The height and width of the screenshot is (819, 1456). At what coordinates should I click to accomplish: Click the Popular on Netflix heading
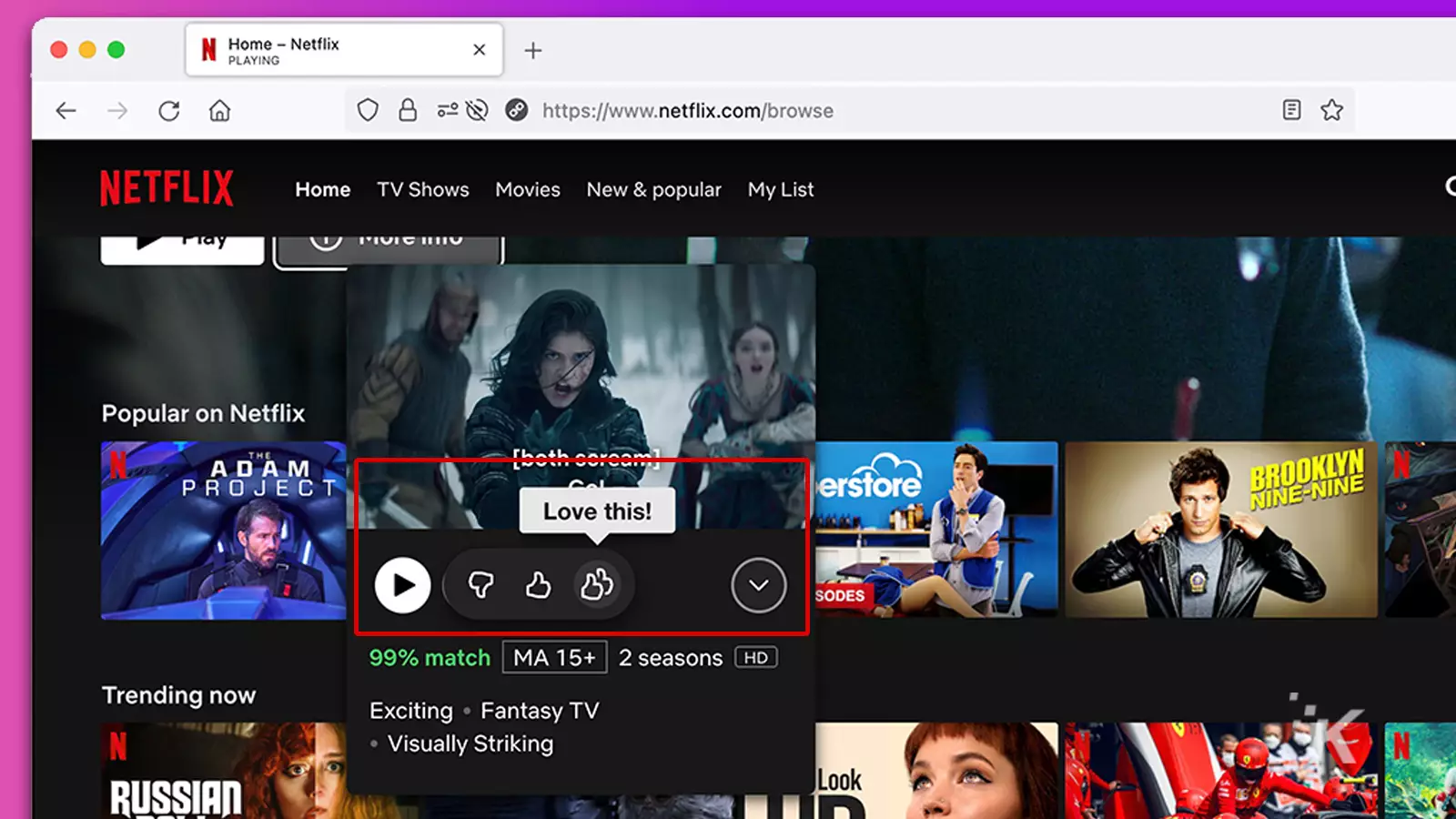[x=203, y=413]
